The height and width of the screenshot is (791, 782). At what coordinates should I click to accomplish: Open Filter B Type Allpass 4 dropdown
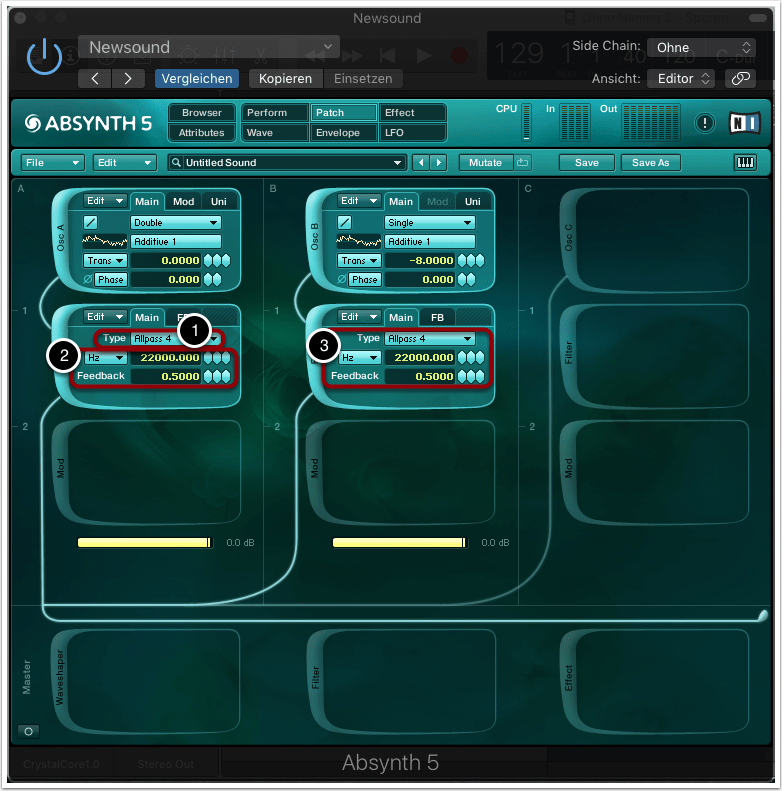tap(430, 338)
